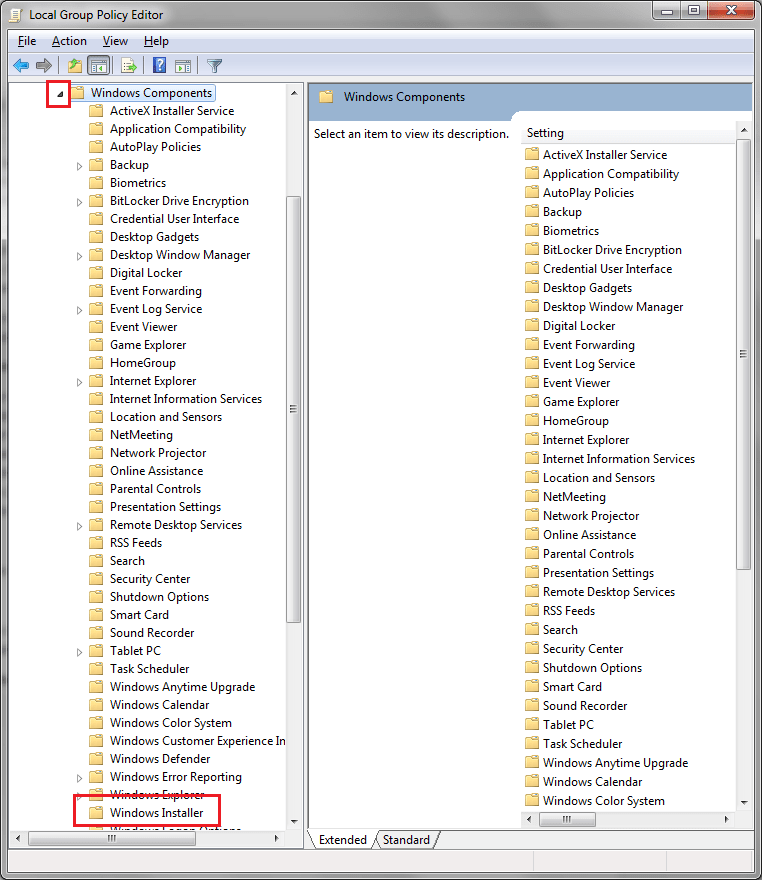Open Network Projector in right pane

coord(591,516)
